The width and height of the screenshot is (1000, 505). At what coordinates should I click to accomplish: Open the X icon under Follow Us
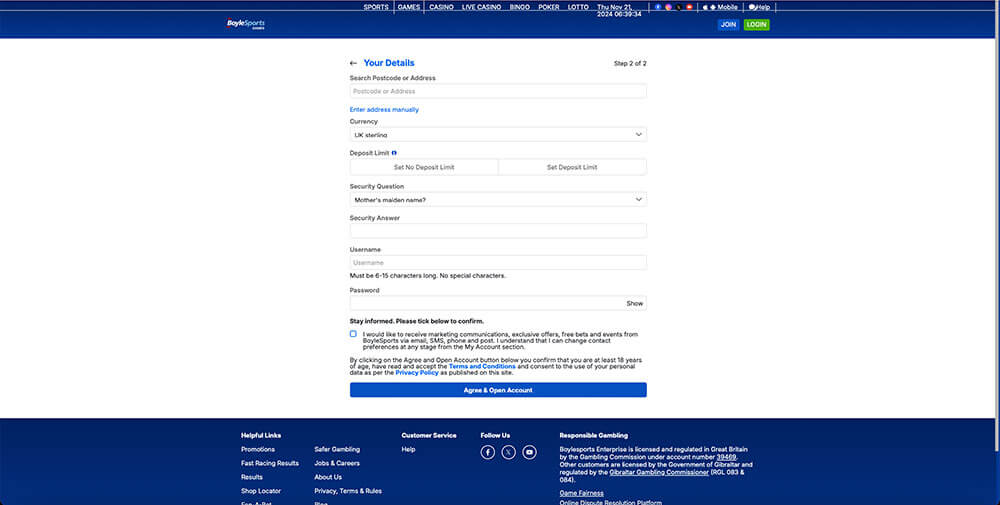[508, 452]
